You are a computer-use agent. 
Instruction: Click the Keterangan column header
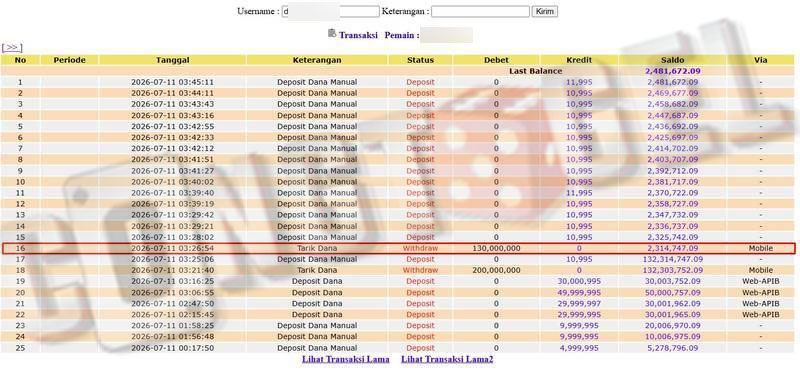317,60
